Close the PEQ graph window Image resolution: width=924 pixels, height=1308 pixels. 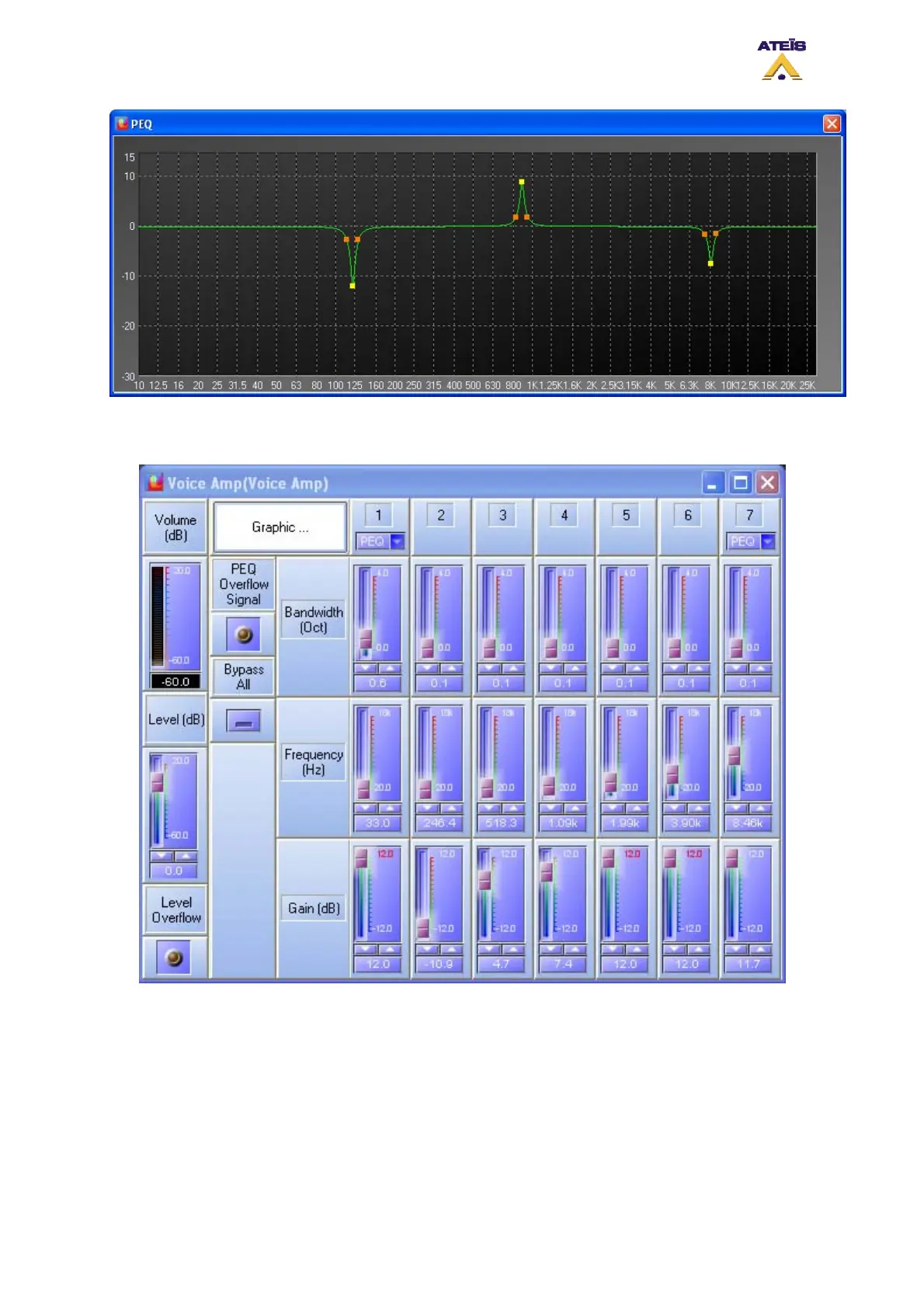tap(832, 123)
